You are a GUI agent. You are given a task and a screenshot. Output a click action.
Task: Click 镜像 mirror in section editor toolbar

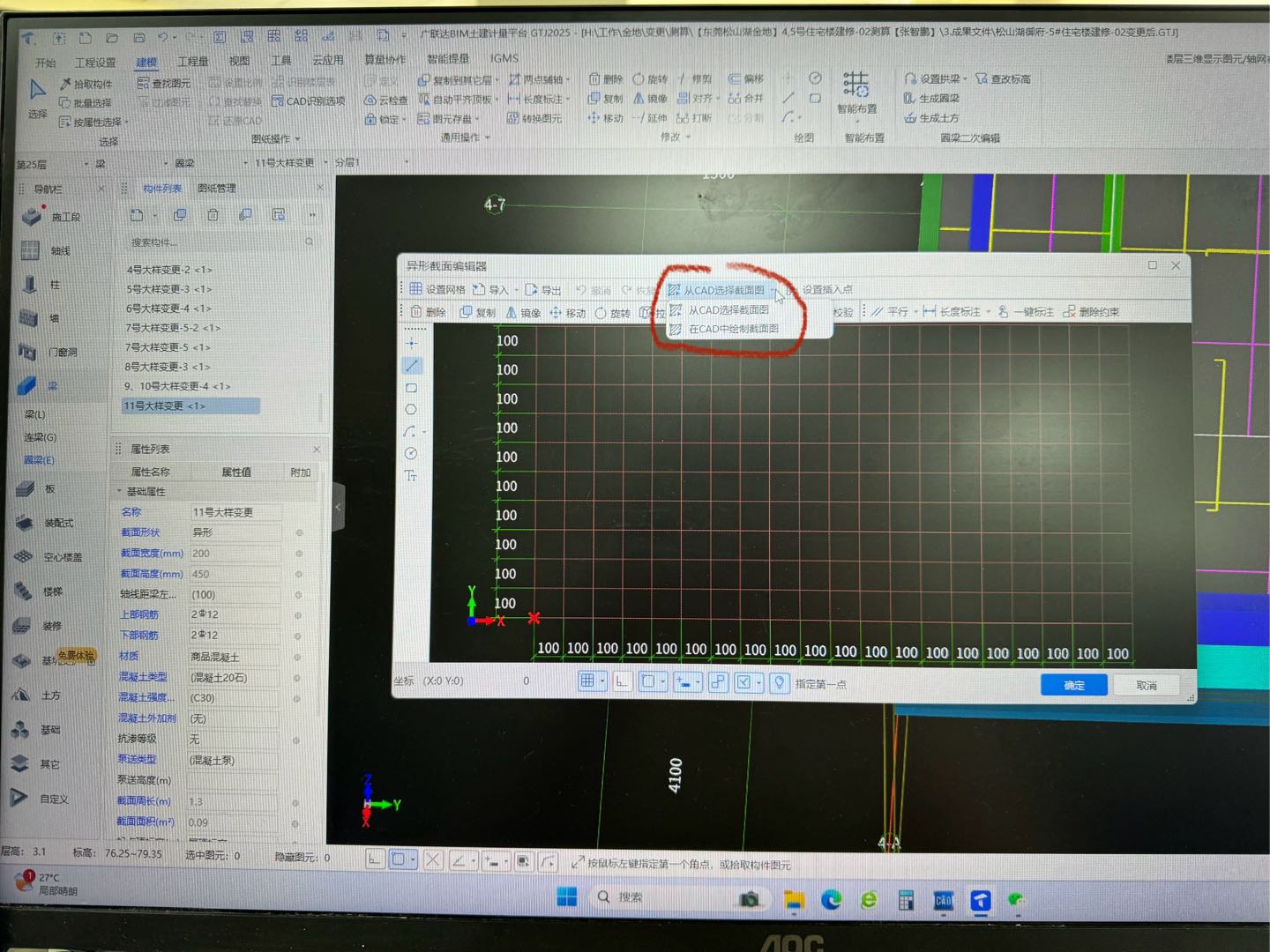click(522, 313)
